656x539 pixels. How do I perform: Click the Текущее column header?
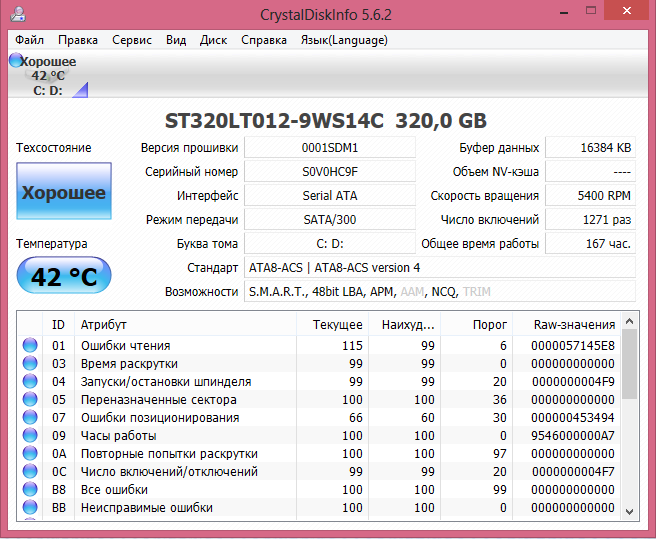click(x=333, y=324)
